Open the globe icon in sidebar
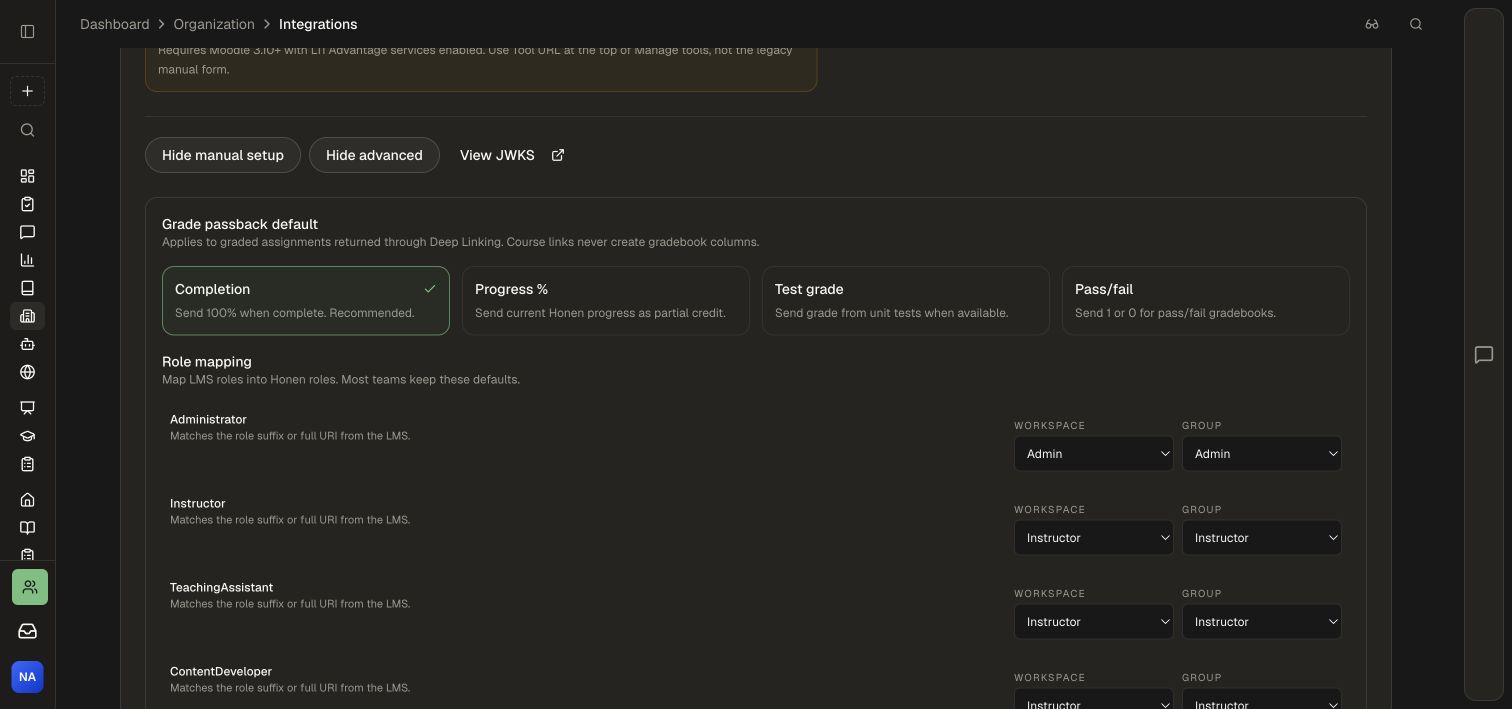The image size is (1512, 709). [x=27, y=372]
